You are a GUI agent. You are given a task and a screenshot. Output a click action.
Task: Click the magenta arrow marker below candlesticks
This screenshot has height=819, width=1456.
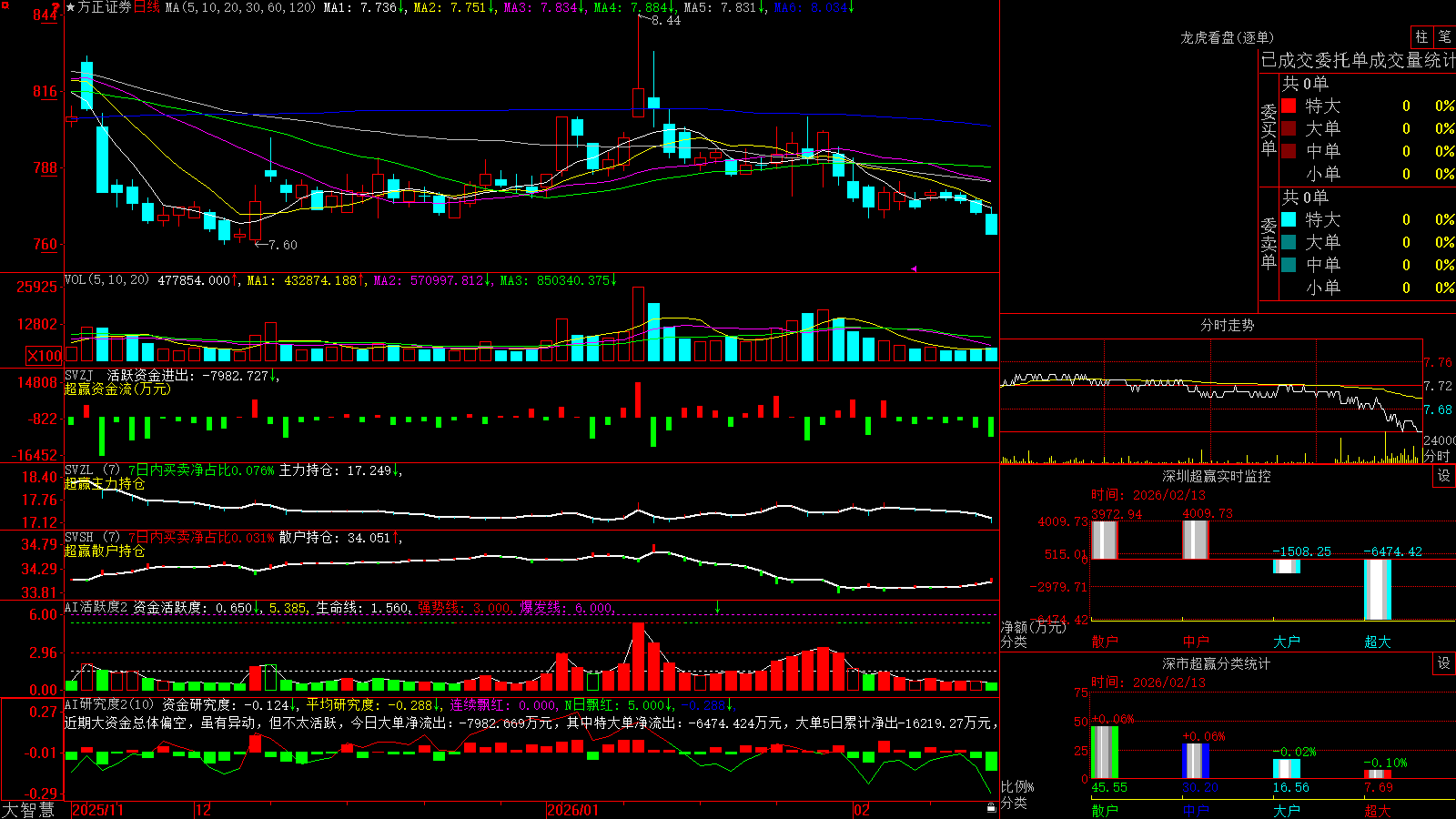click(x=914, y=268)
